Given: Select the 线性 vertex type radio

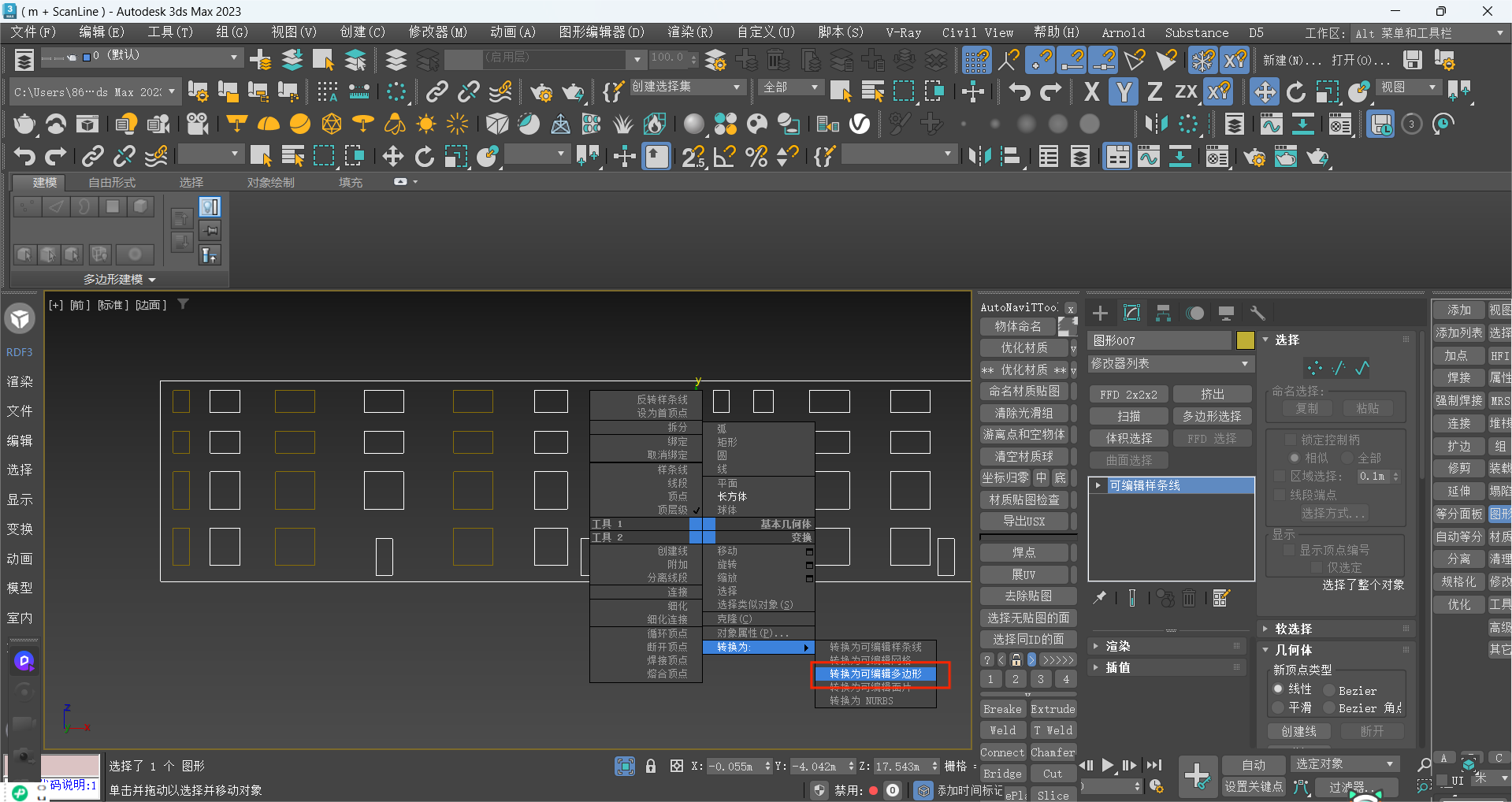Looking at the screenshot, I should click(1278, 689).
